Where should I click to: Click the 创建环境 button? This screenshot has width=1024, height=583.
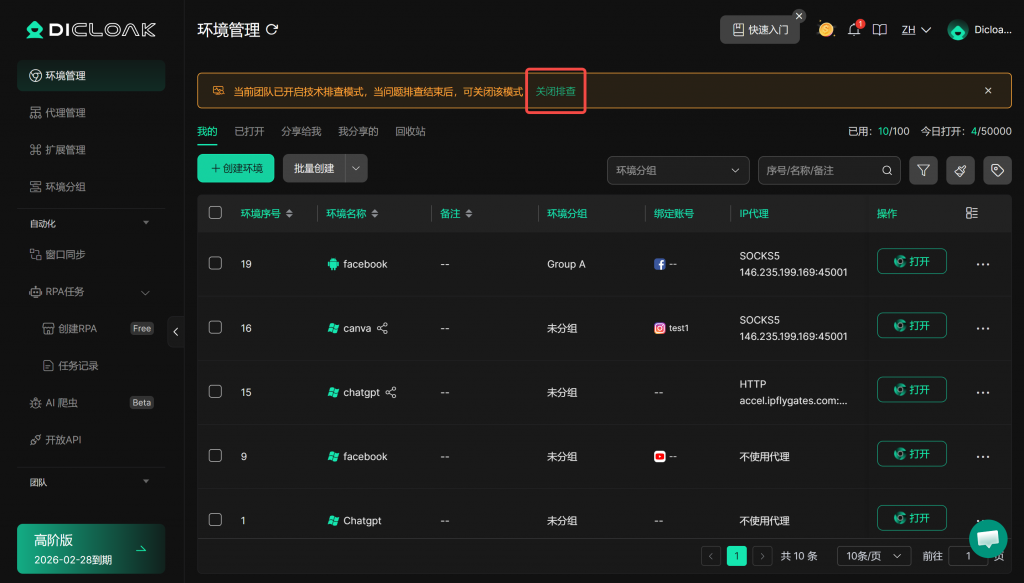[x=236, y=169]
